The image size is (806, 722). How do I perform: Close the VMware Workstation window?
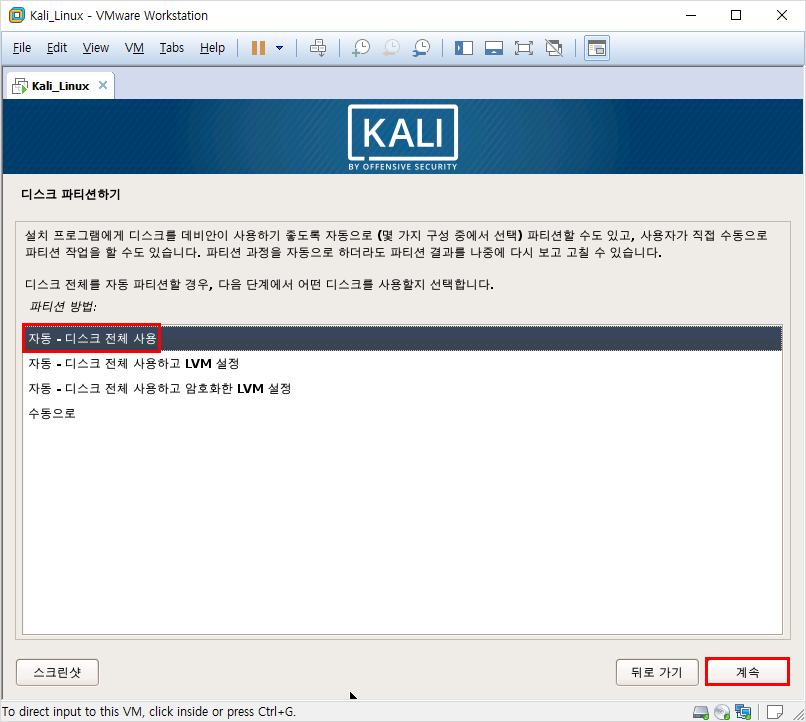point(782,15)
